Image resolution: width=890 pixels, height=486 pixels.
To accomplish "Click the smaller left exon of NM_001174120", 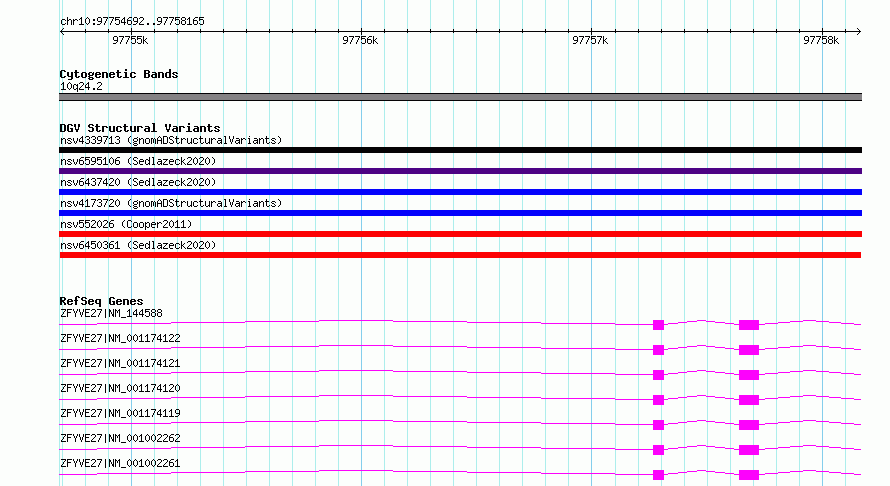I will [658, 400].
